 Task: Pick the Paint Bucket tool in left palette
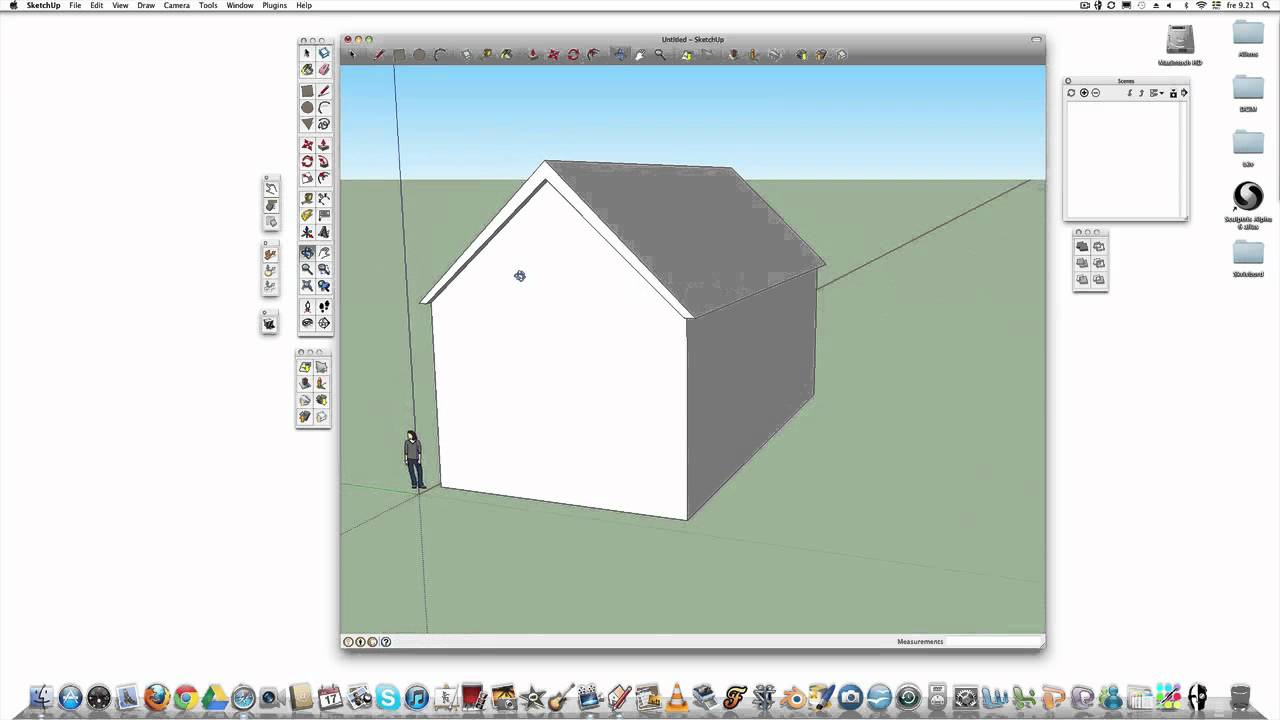click(307, 69)
